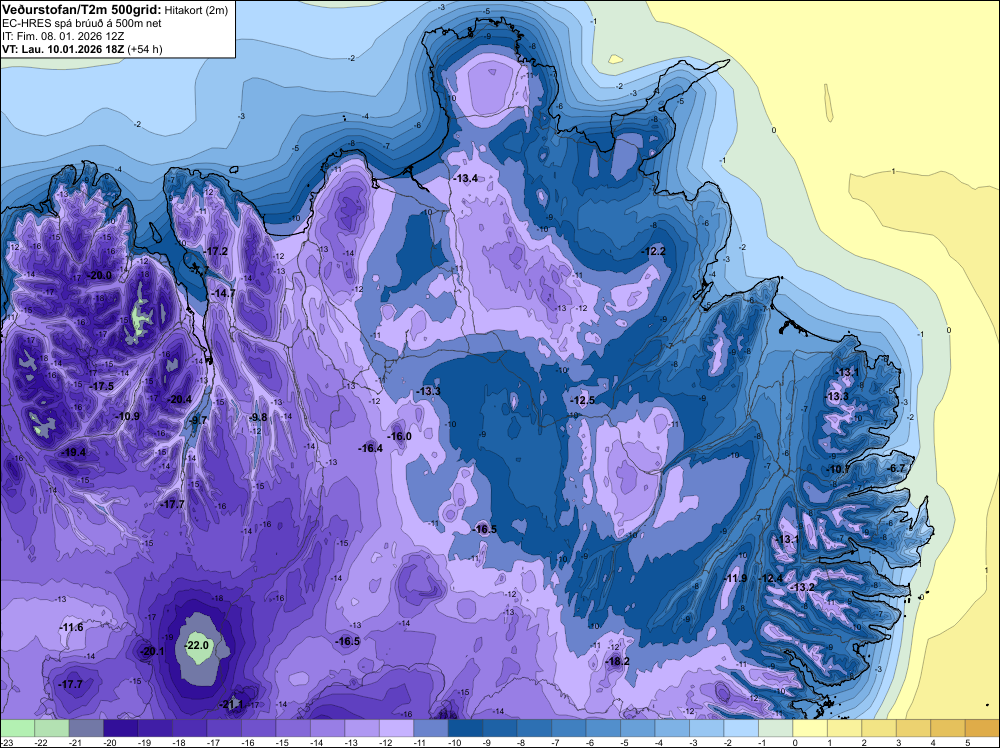The height and width of the screenshot is (748, 1000).
Task: Click the legend label -23
Action: click(6, 742)
